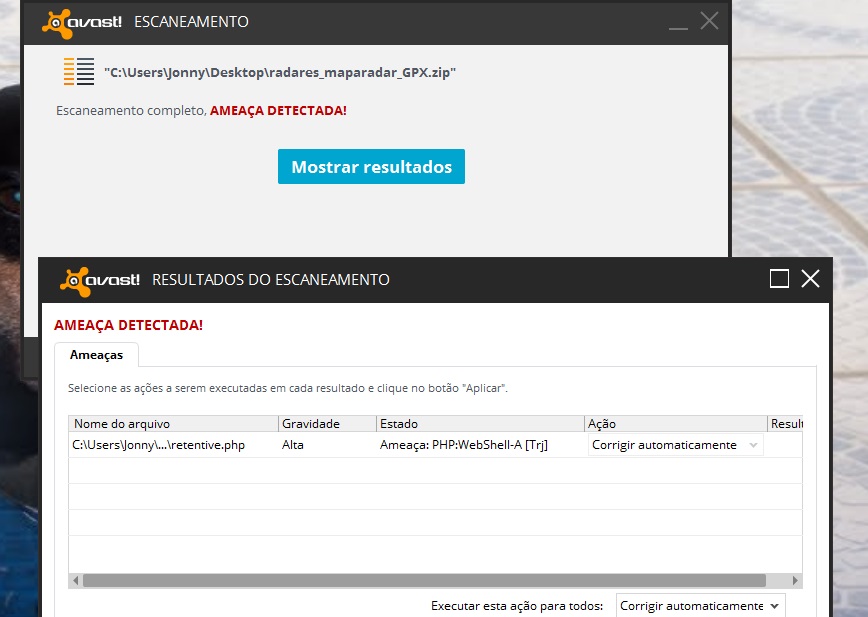Click the 'Selecione as ações' instruction text

[x=288, y=388]
